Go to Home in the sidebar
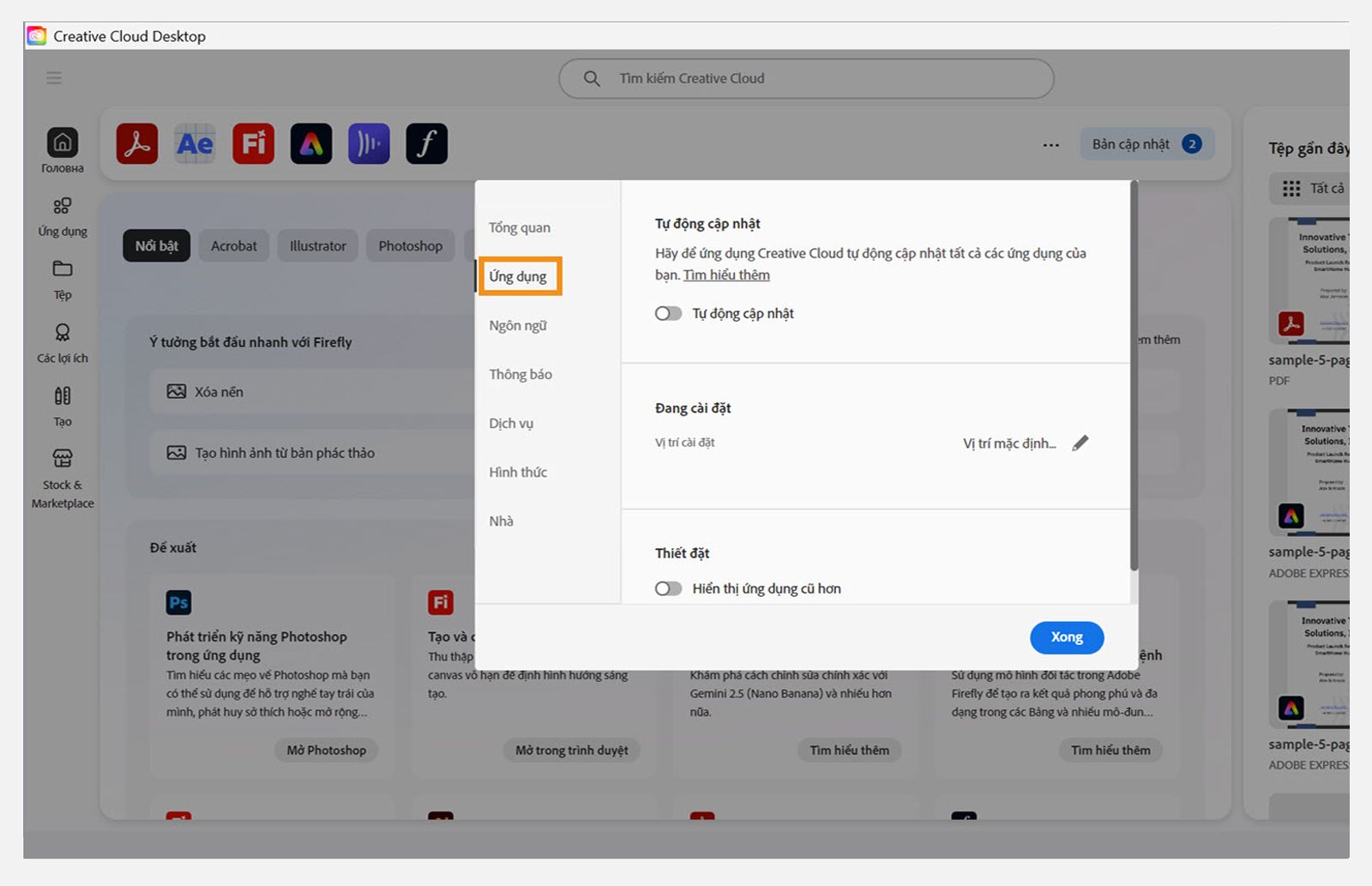1372x886 pixels. pyautogui.click(x=63, y=150)
